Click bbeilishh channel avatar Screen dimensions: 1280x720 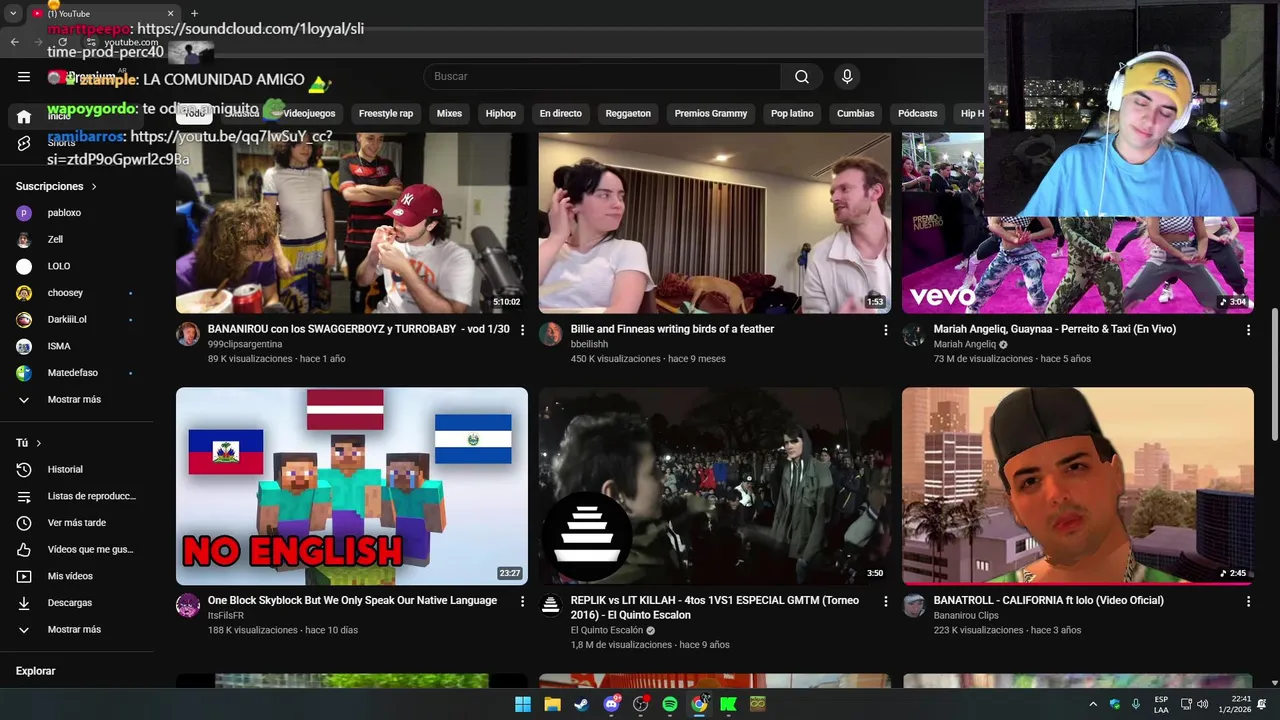coord(551,334)
